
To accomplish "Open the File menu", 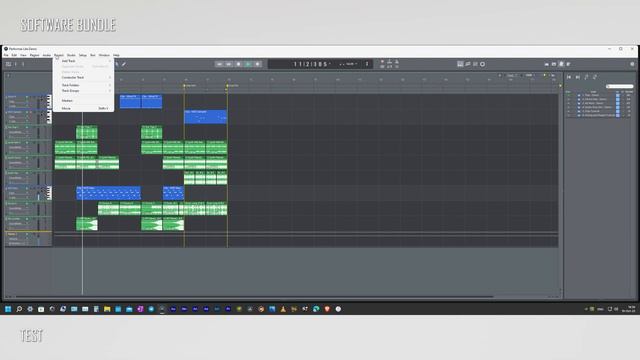I will (x=6, y=55).
